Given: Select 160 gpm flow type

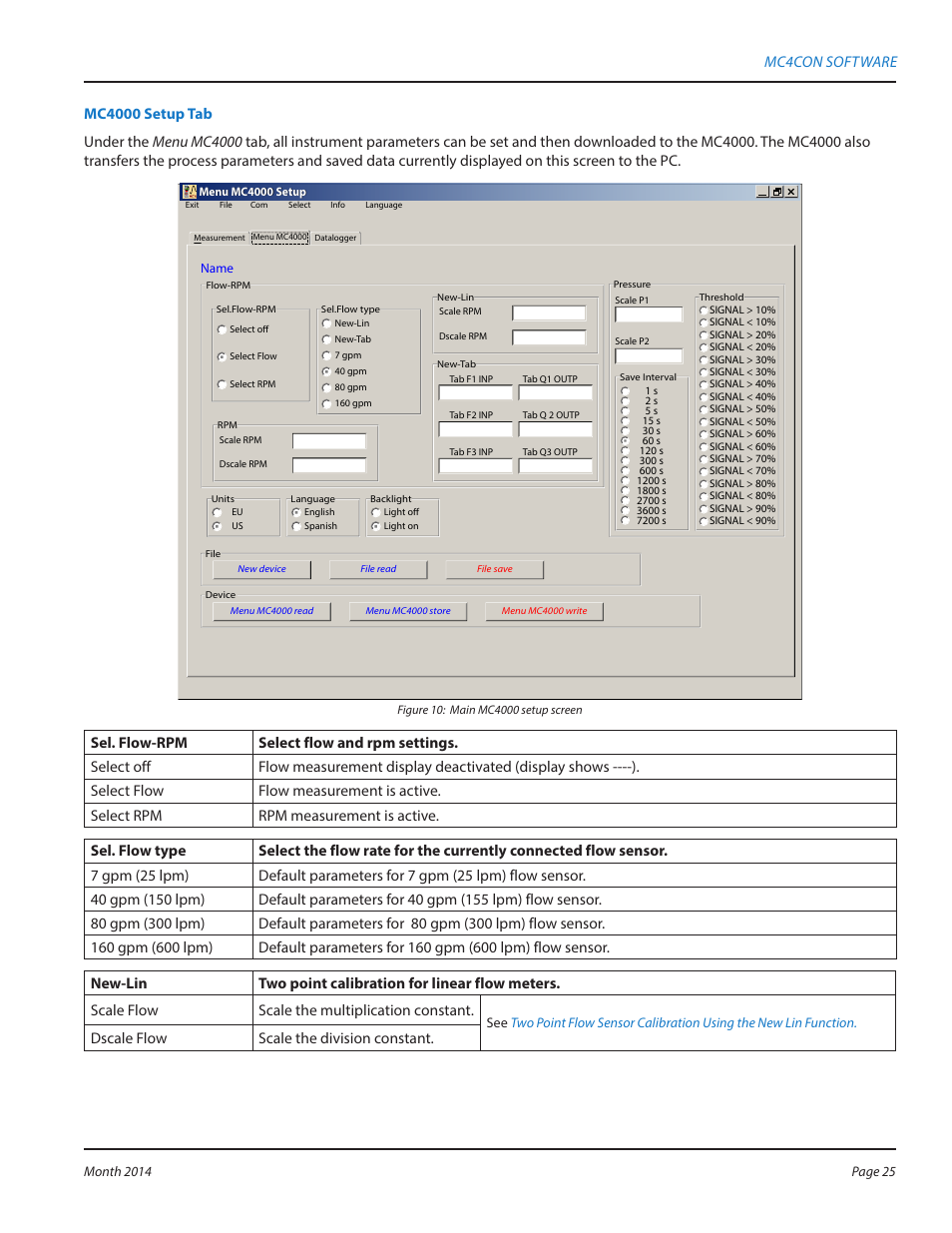Looking at the screenshot, I should point(326,403).
